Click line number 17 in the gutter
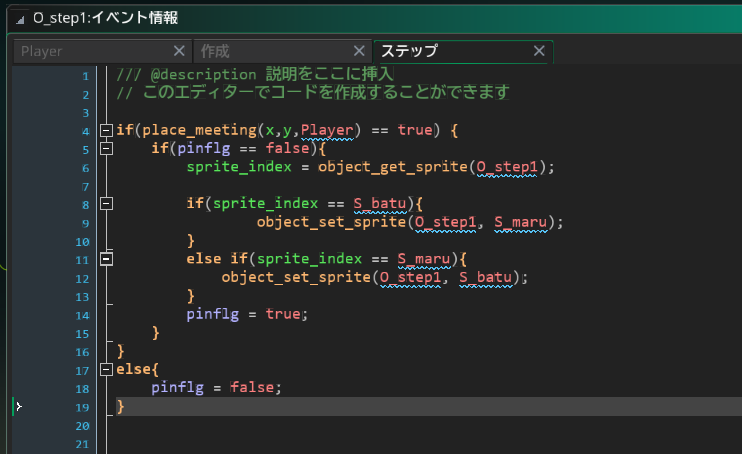Screen dimensions: 742x454 point(82,369)
